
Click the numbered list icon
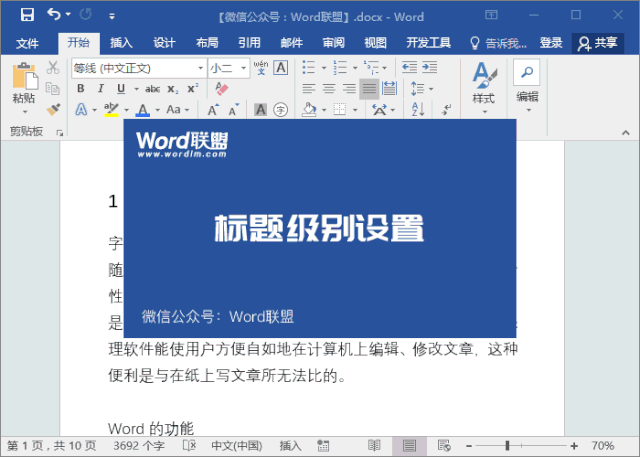pyautogui.click(x=340, y=67)
